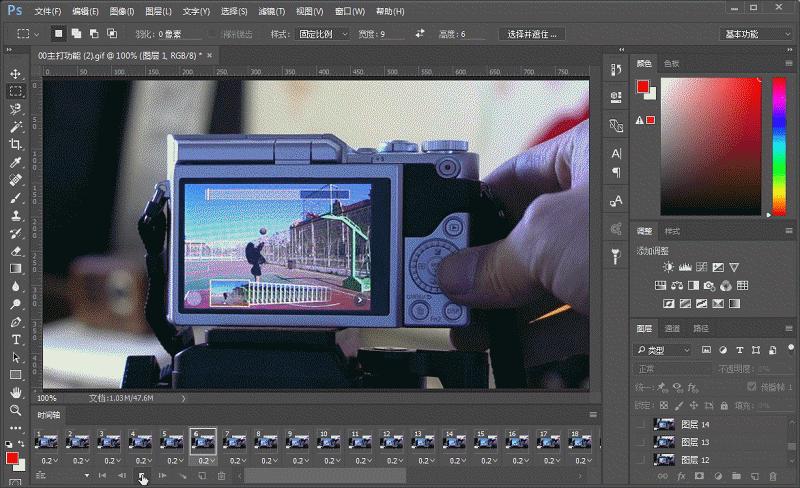Pick the Crop tool
The image size is (800, 488).
point(16,145)
